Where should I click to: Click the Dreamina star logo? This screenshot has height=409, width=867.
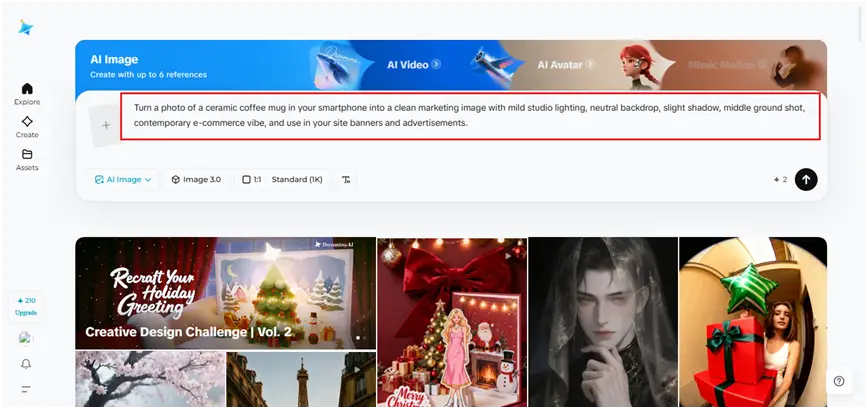(x=26, y=27)
